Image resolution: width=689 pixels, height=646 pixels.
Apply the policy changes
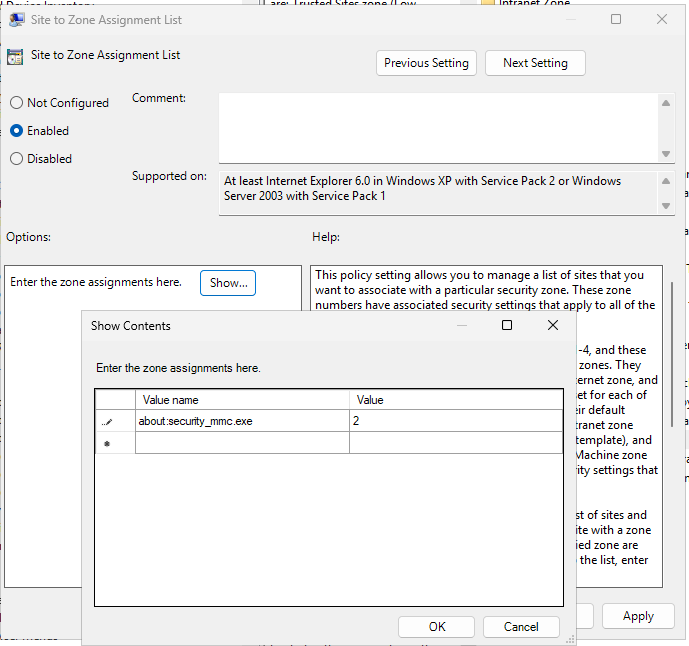pos(637,616)
